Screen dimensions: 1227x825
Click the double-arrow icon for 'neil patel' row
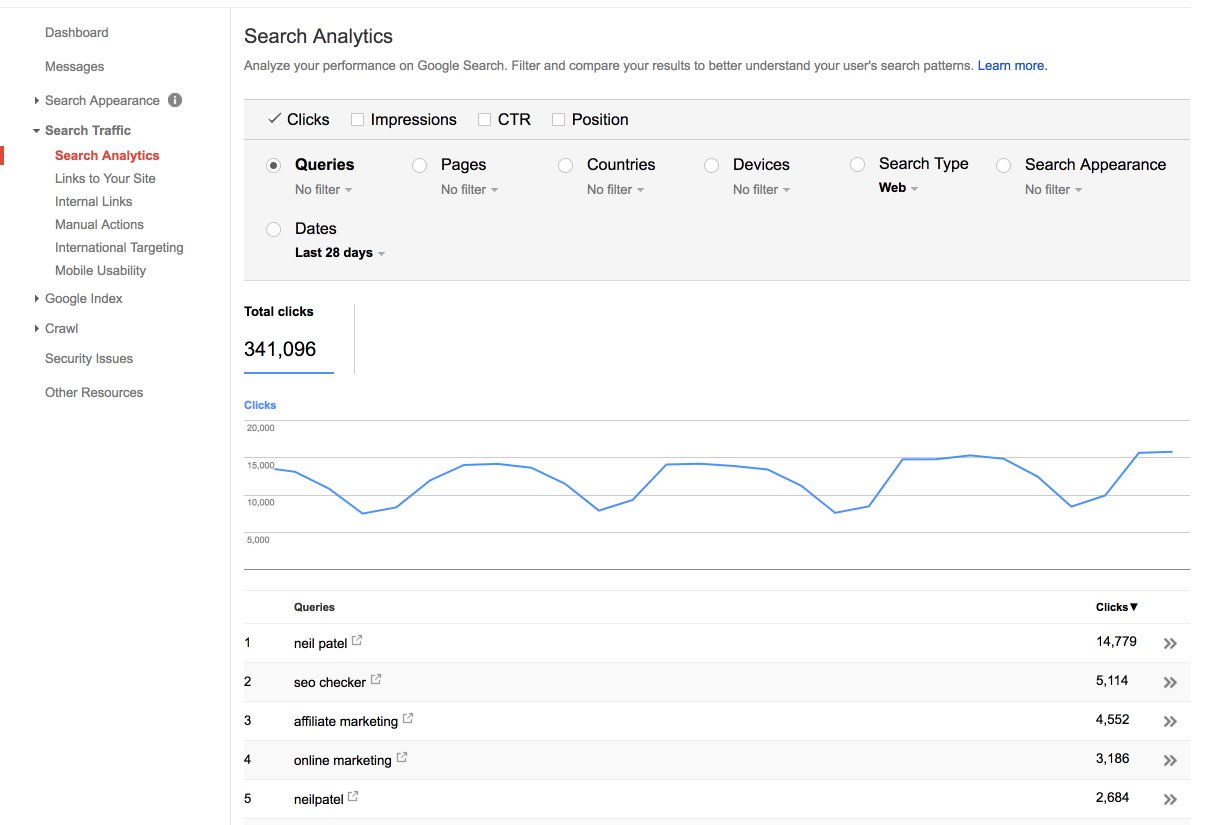click(x=1170, y=644)
